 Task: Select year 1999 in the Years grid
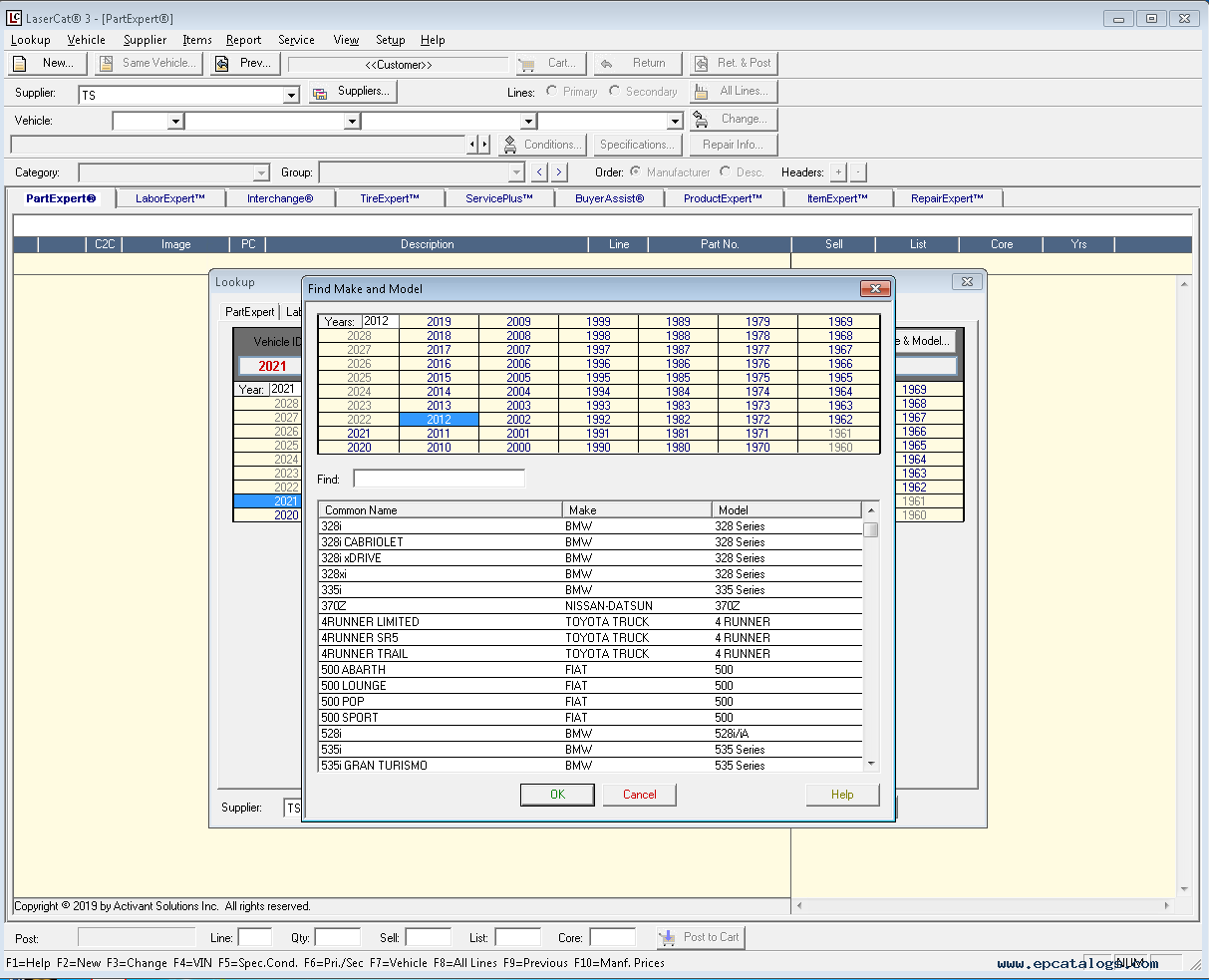pos(598,322)
